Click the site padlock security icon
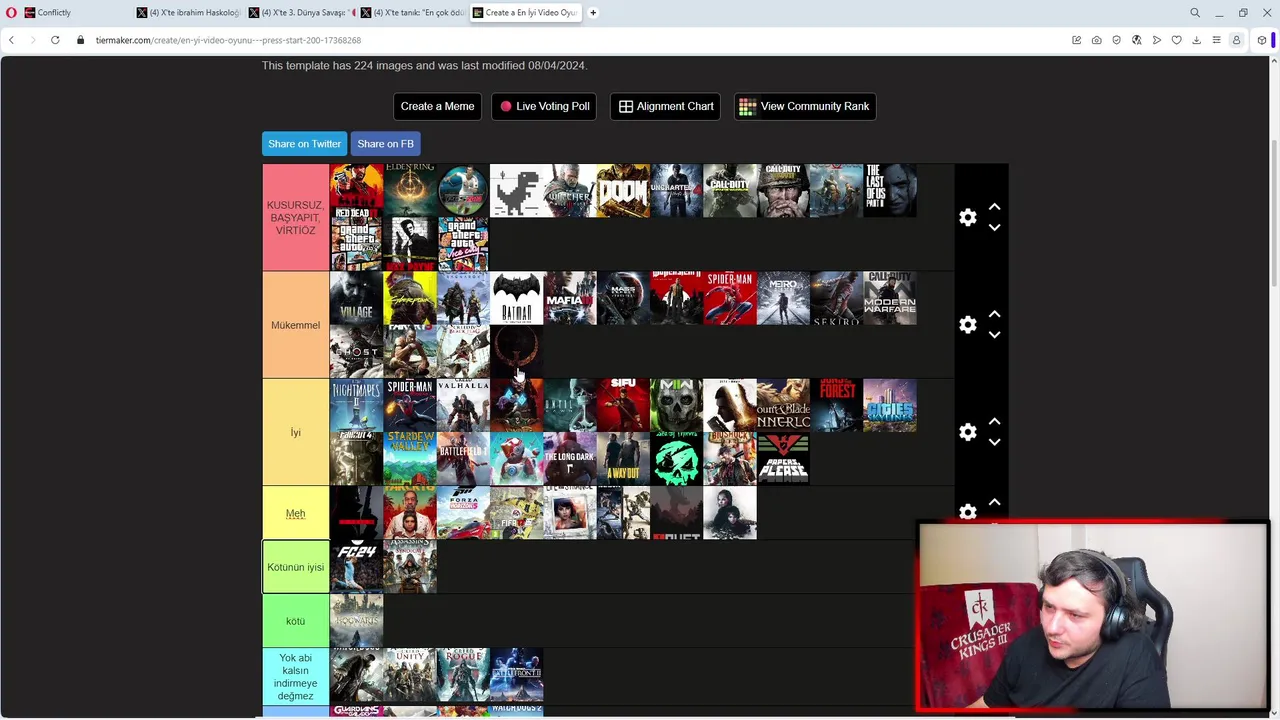The width and height of the screenshot is (1280, 720). 81,40
